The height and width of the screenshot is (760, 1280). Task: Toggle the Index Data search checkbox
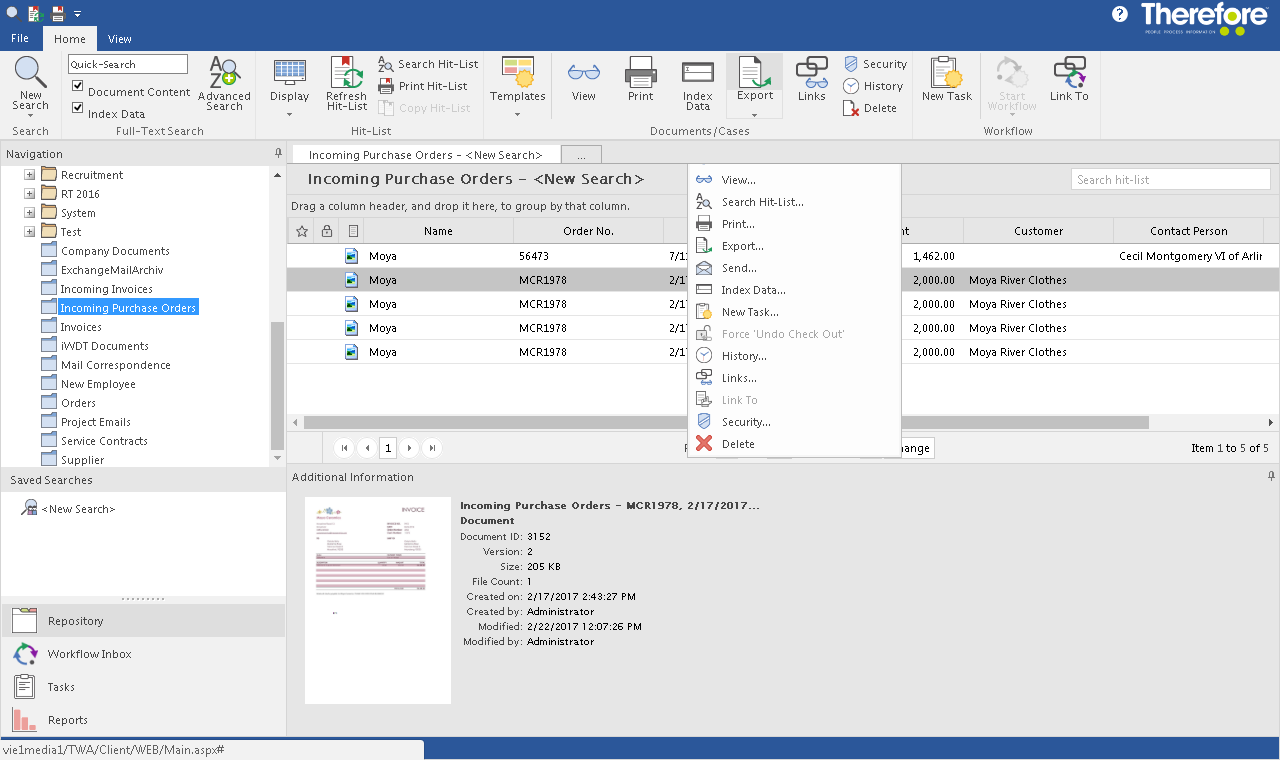pyautogui.click(x=78, y=109)
